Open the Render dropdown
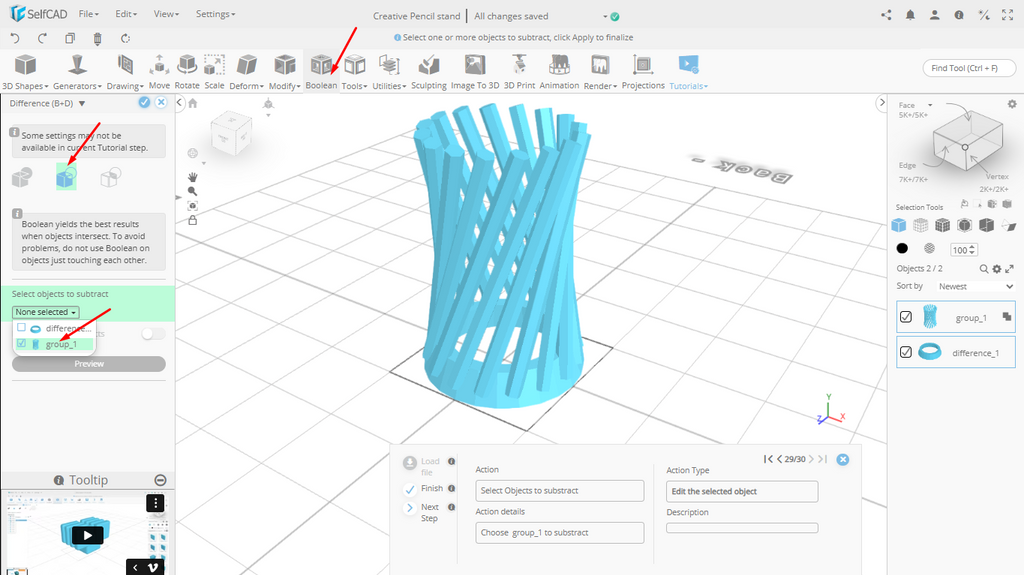Viewport: 1024px width, 575px height. [600, 72]
